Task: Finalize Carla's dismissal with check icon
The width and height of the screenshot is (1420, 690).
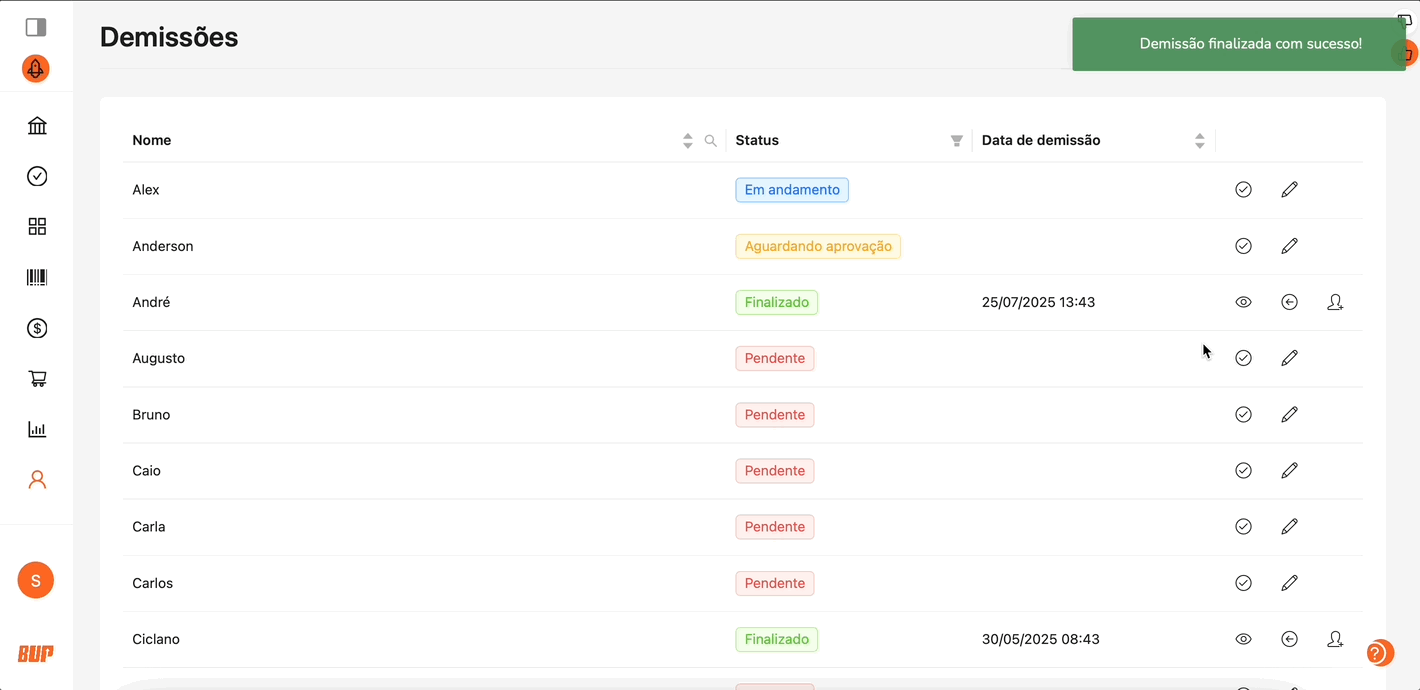Action: 1243,526
